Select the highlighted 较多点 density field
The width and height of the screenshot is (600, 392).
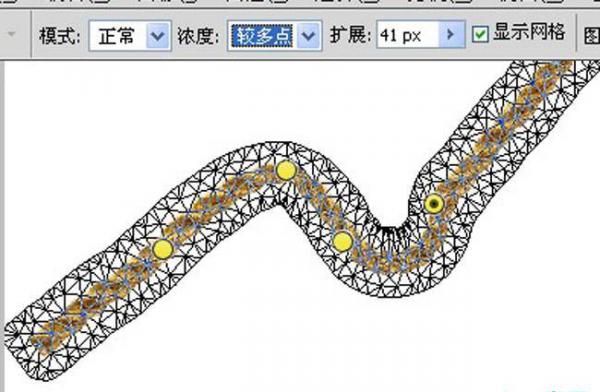tap(262, 36)
